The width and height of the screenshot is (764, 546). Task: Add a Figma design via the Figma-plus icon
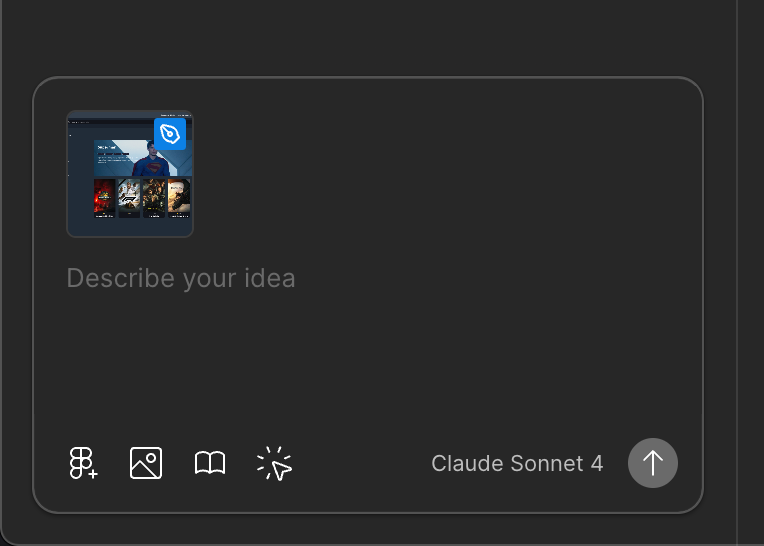click(83, 463)
